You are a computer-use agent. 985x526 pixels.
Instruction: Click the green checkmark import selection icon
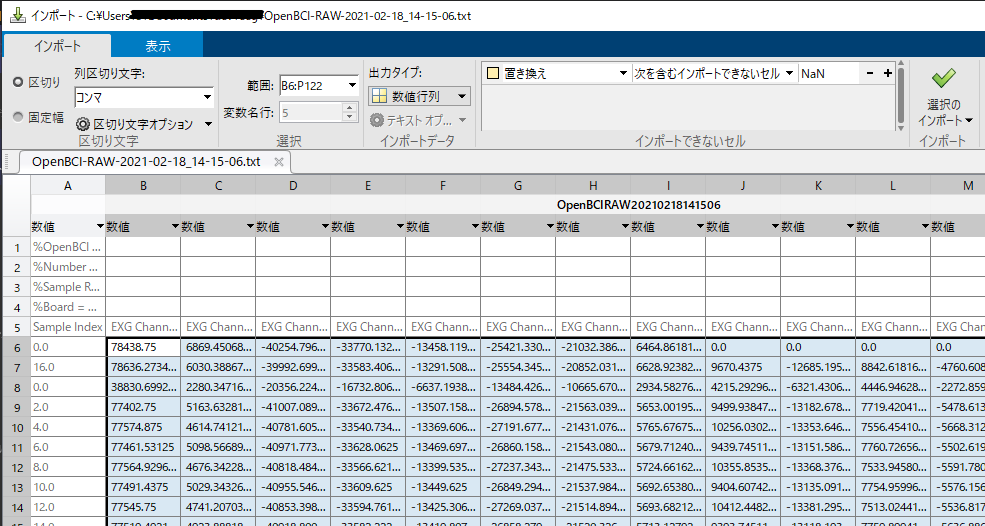click(x=944, y=79)
